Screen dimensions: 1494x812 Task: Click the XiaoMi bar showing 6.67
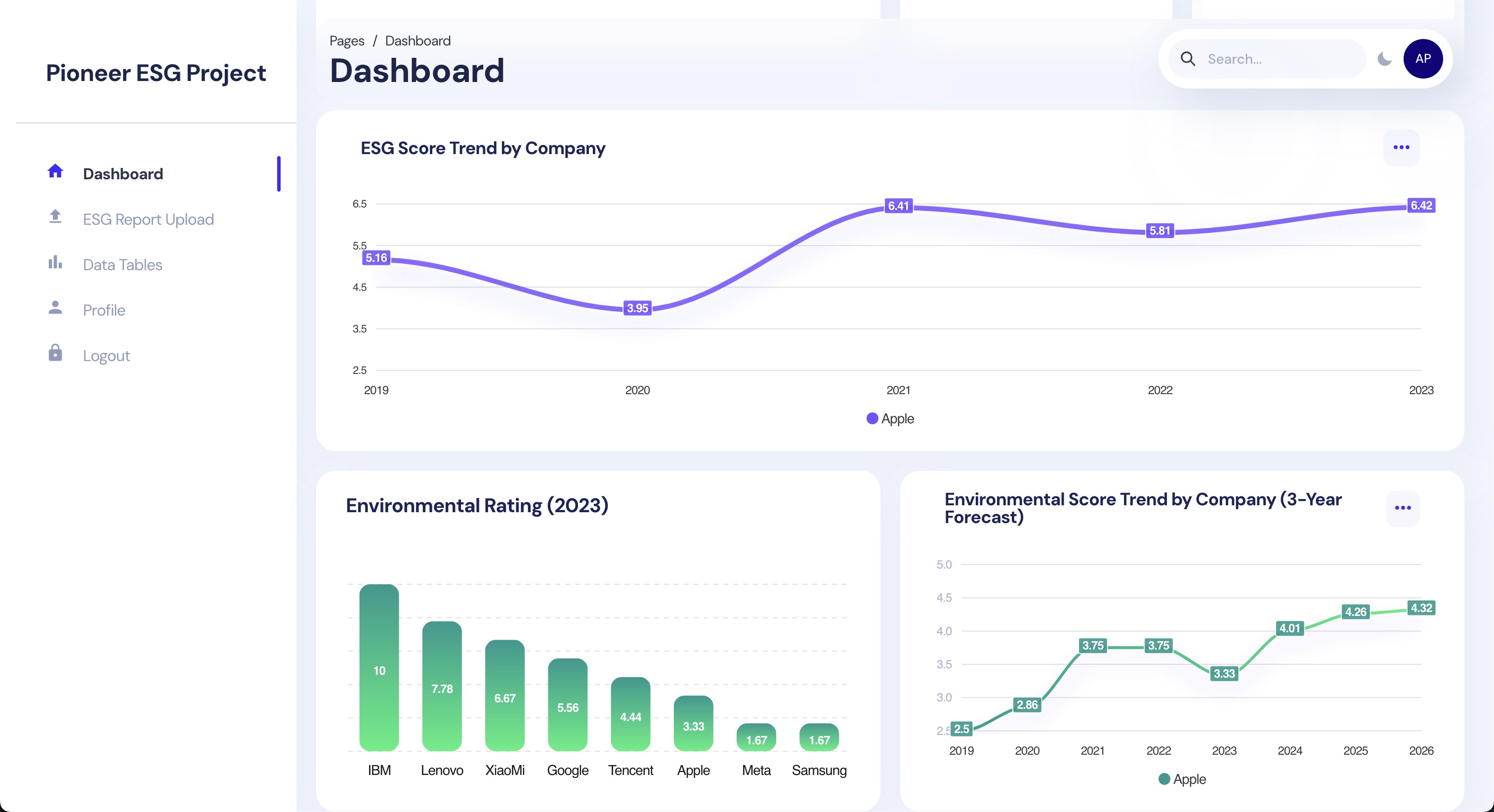point(505,695)
